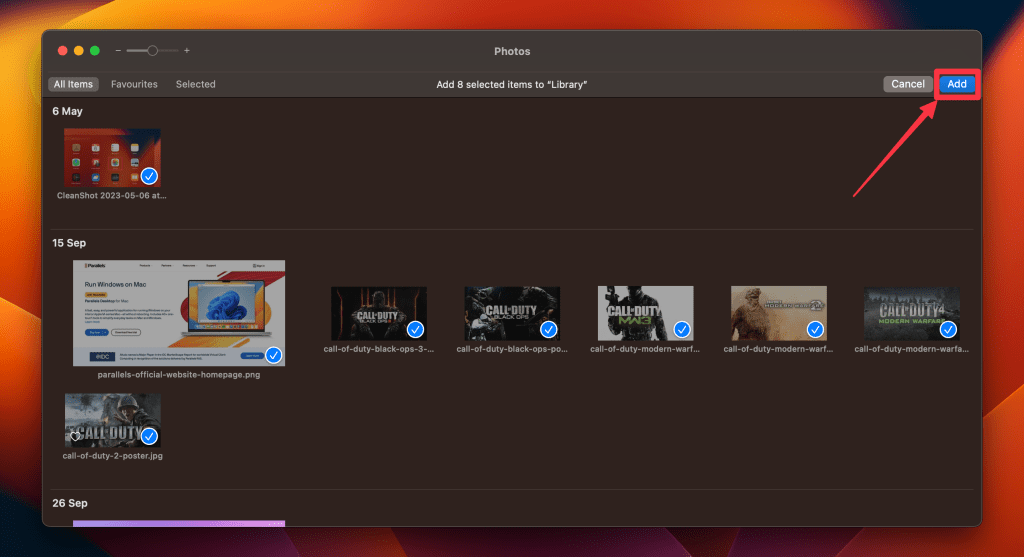Open the Favourites tab

pyautogui.click(x=134, y=84)
